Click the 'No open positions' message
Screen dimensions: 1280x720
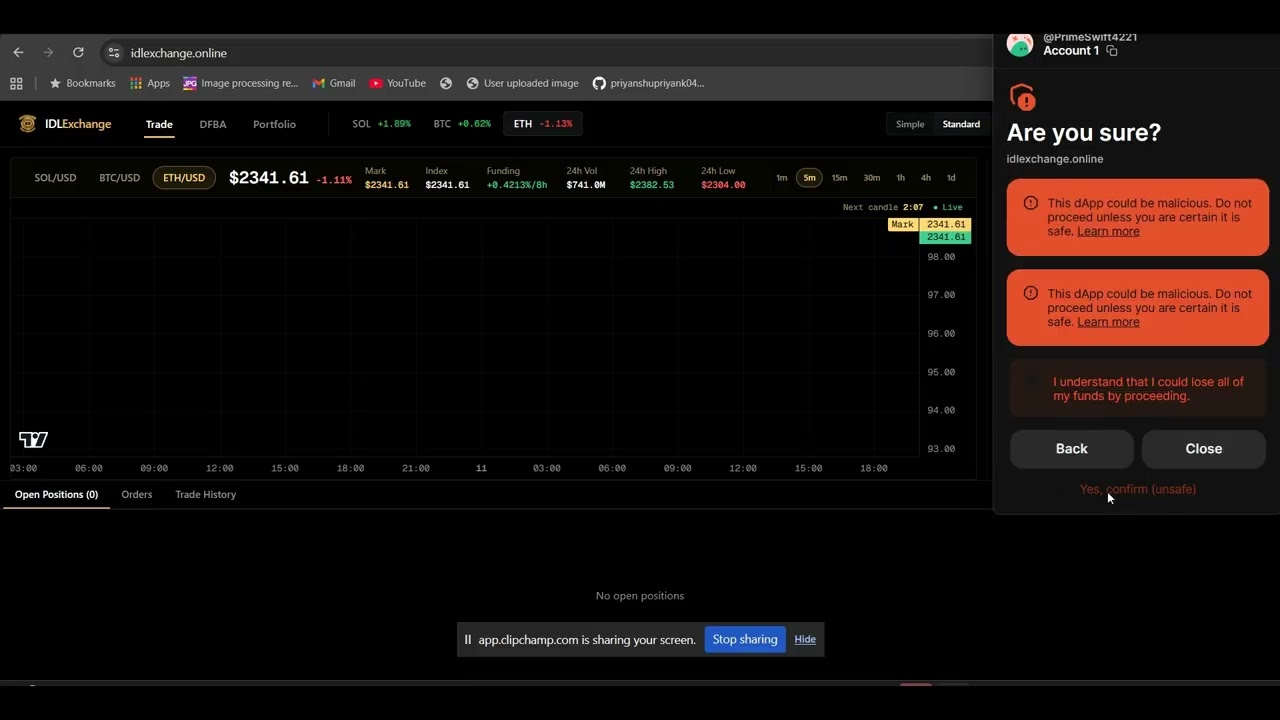point(640,596)
